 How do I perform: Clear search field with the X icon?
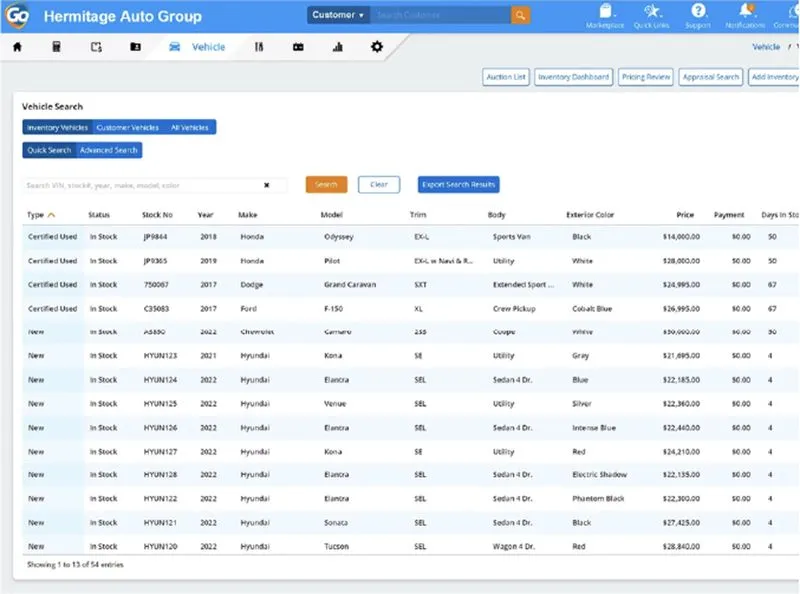click(266, 185)
